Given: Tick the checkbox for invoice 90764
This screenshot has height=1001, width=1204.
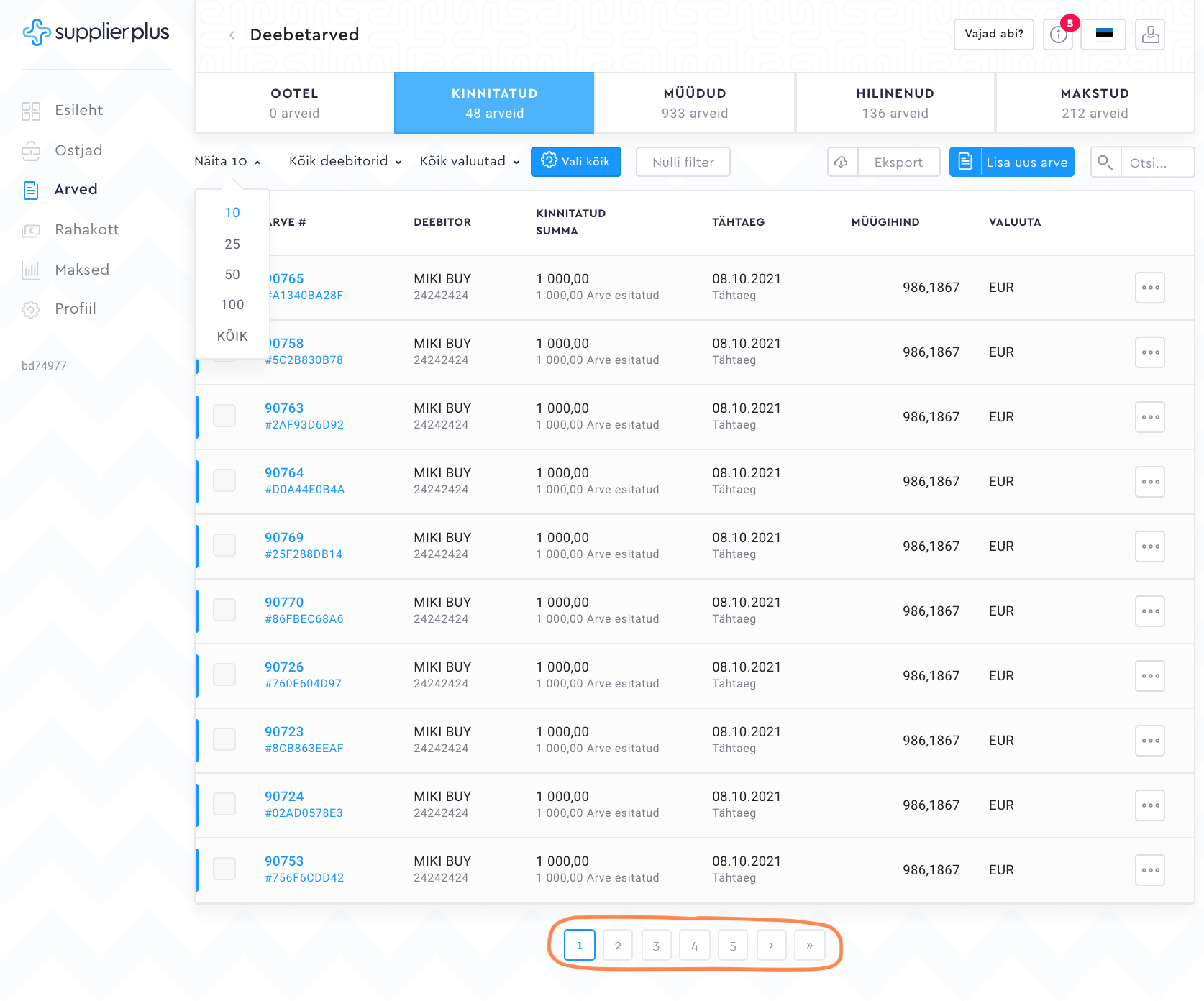Looking at the screenshot, I should [224, 480].
